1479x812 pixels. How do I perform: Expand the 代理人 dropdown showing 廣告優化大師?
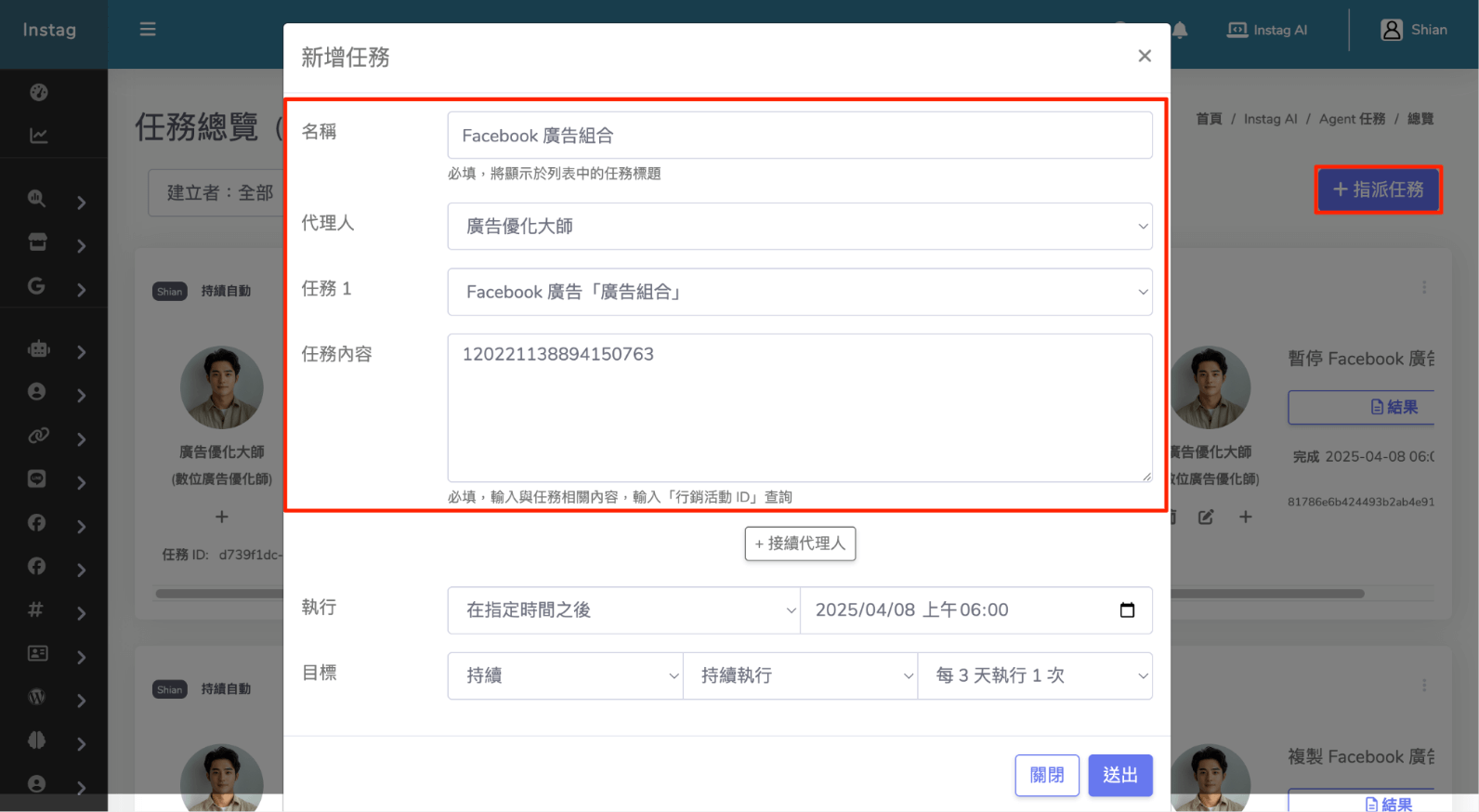(x=799, y=227)
